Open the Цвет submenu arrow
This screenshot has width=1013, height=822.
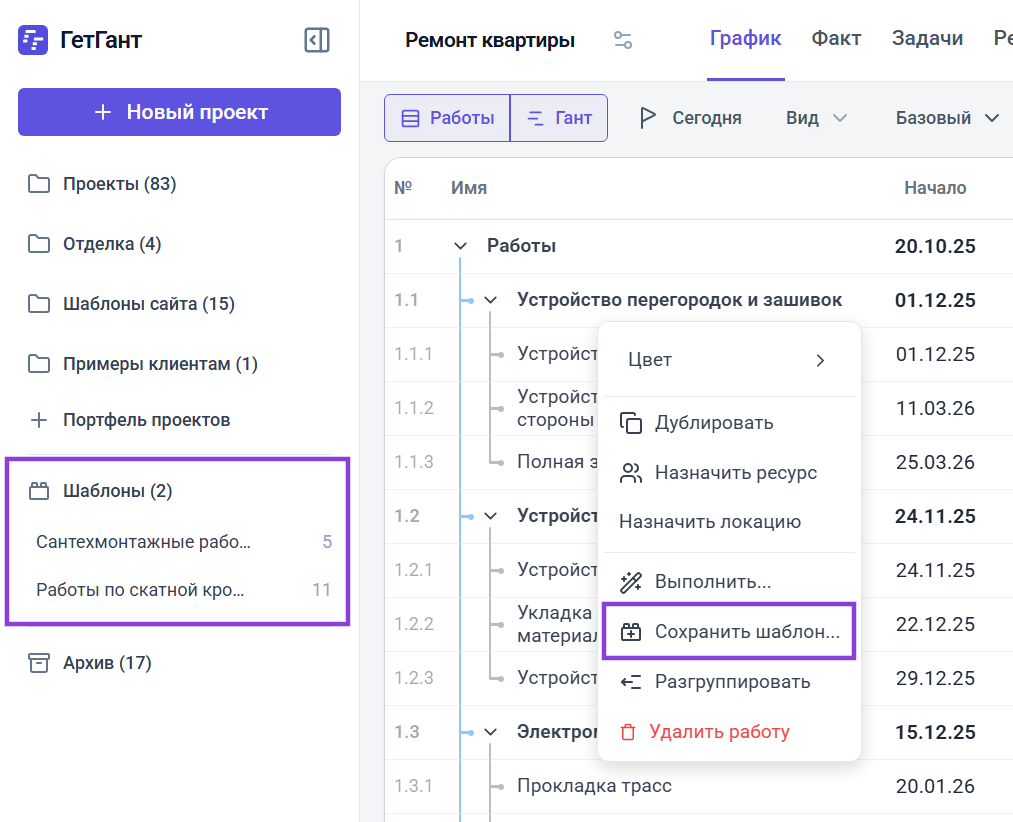click(820, 360)
